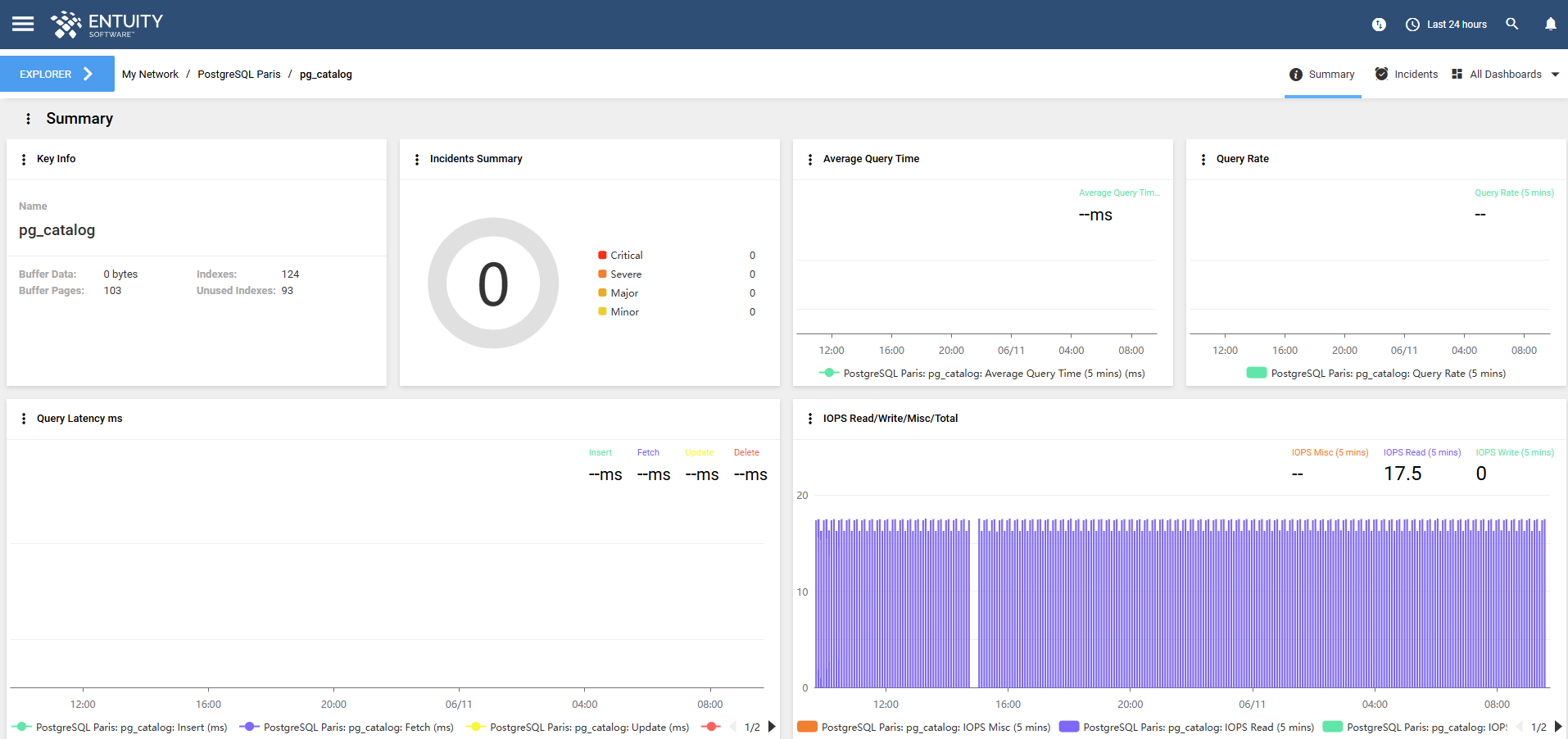Toggle the Fetch (ms) series legend
This screenshot has height=739, width=1568.
click(x=347, y=727)
